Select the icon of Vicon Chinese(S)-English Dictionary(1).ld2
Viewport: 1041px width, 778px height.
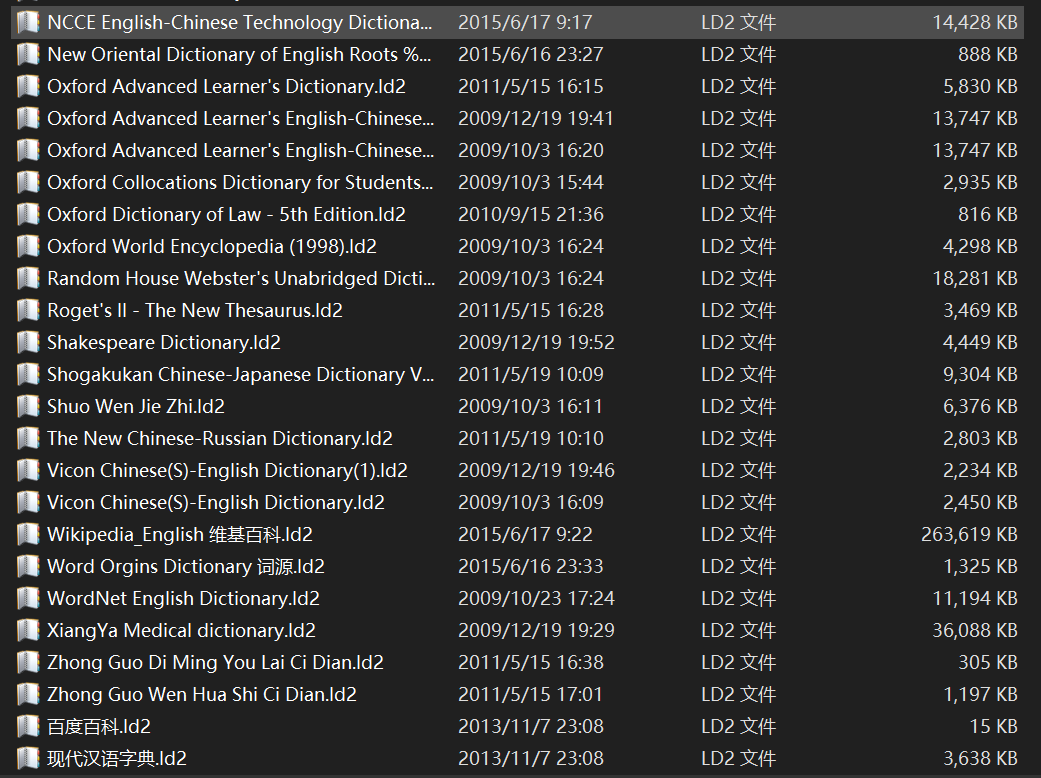28,471
